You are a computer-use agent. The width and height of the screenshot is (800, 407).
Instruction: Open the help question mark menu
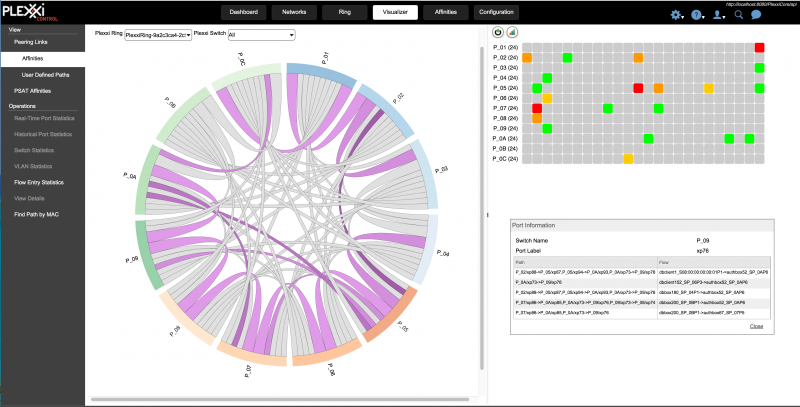pos(697,14)
